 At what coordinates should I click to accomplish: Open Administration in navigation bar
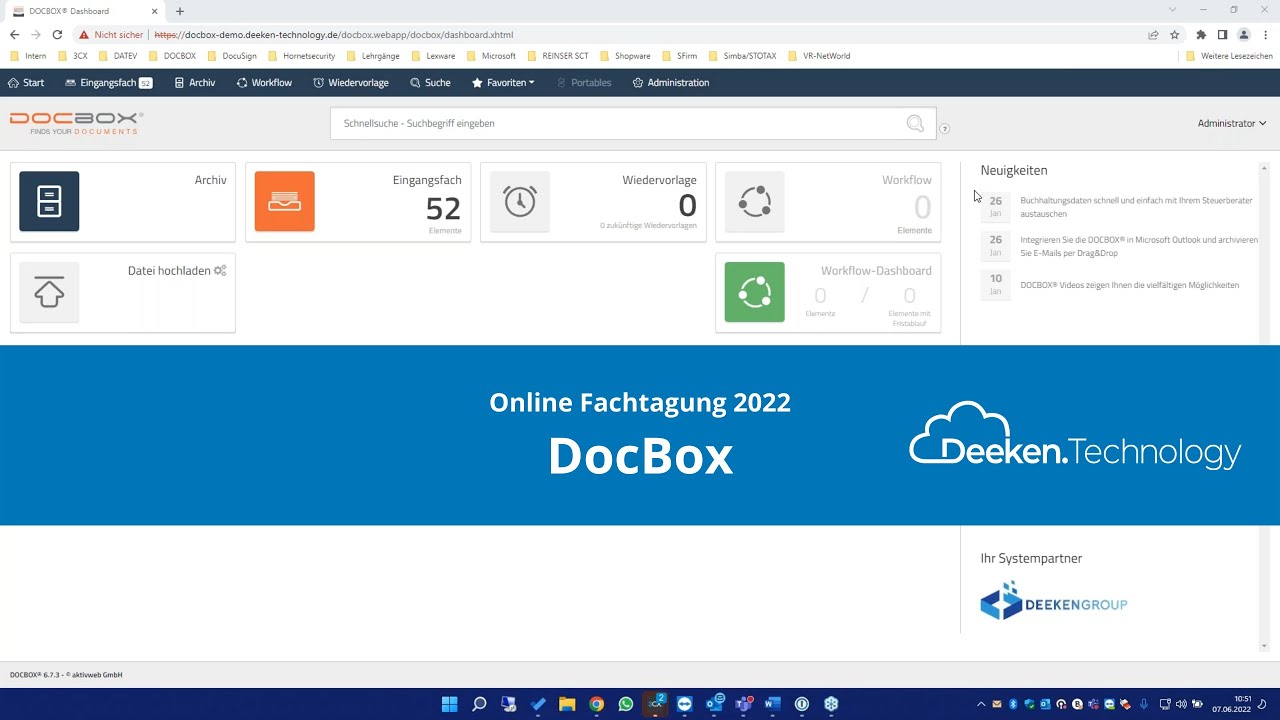pos(670,82)
